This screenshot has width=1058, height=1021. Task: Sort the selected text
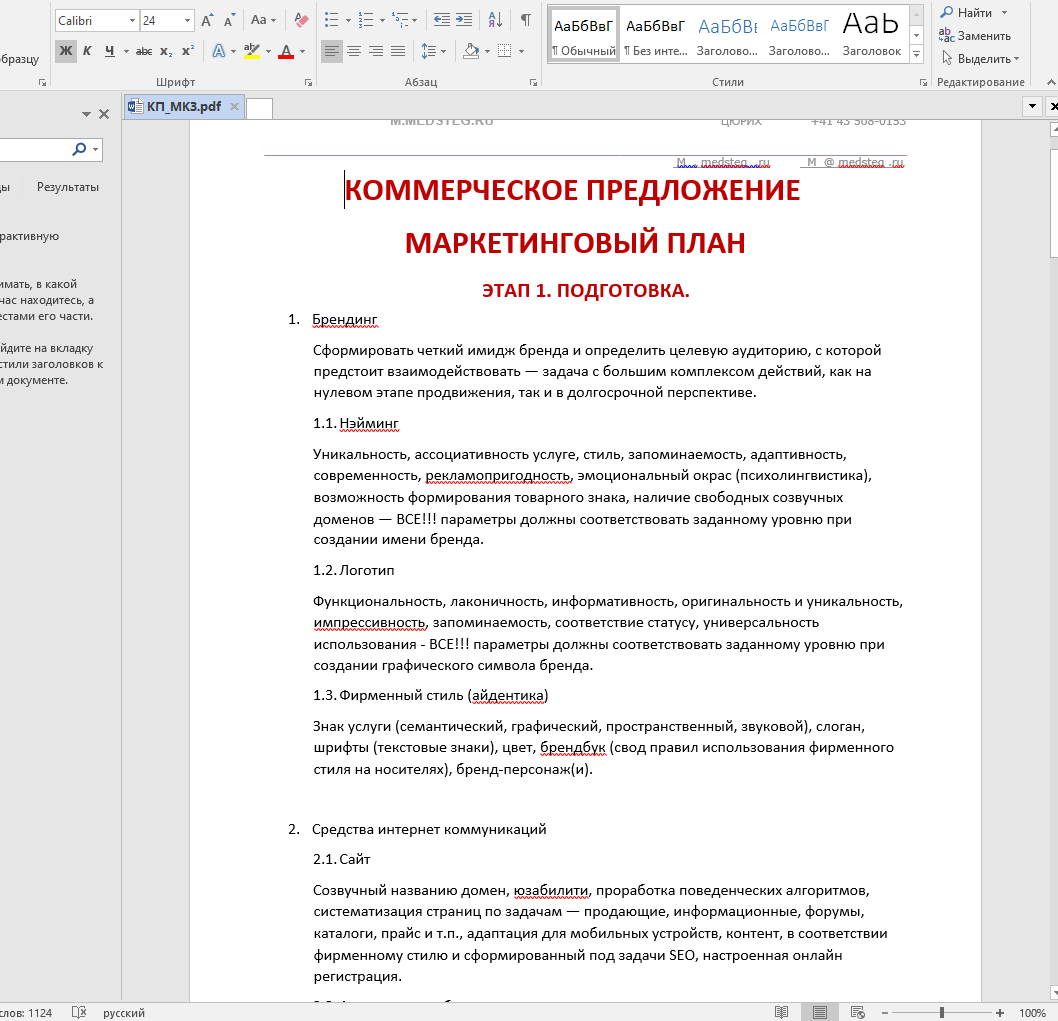[x=495, y=20]
